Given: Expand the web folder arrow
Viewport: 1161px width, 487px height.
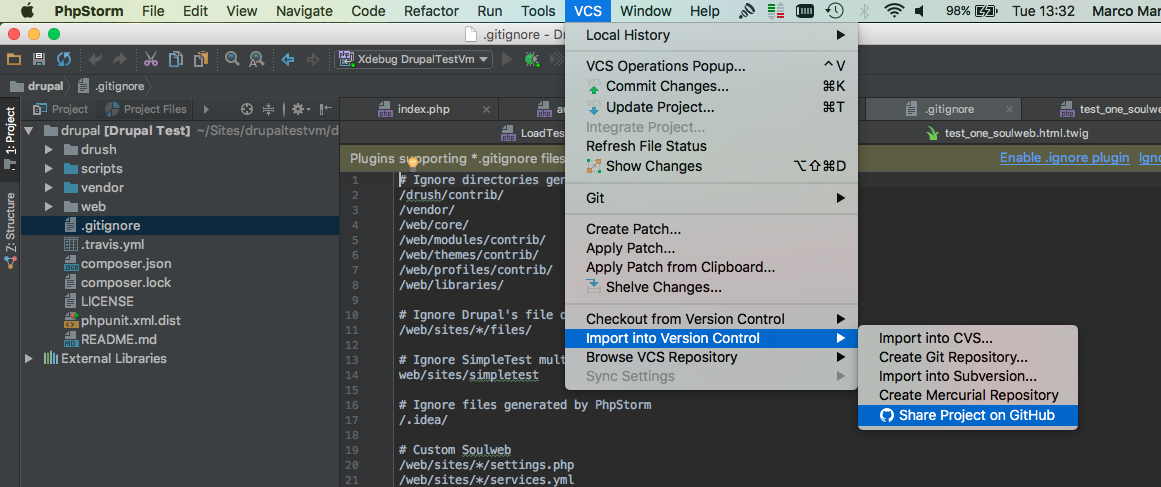Looking at the screenshot, I should pyautogui.click(x=49, y=206).
